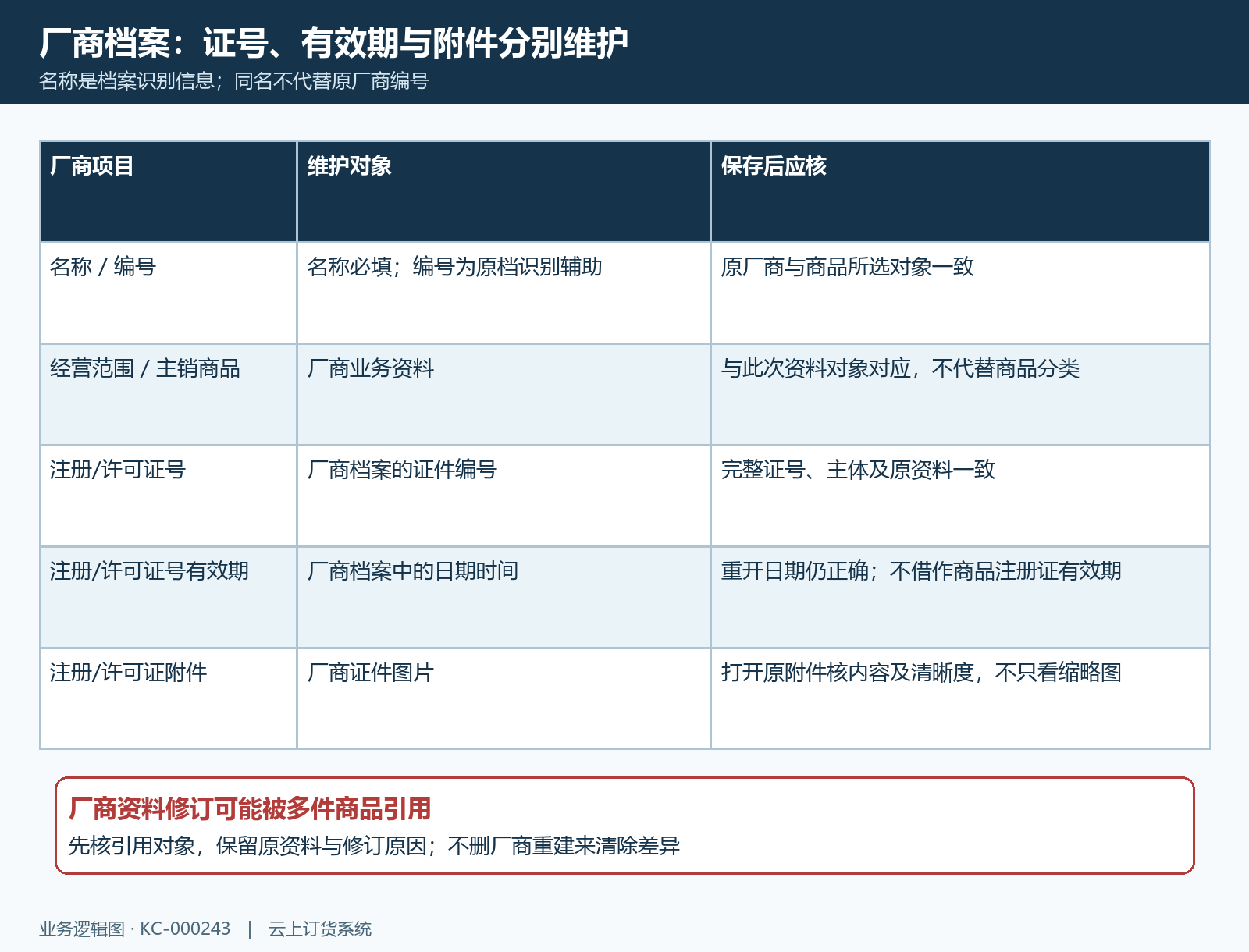This screenshot has width=1249, height=952.
Task: Select the 名称 / 编号 cell
Action: pos(169,293)
